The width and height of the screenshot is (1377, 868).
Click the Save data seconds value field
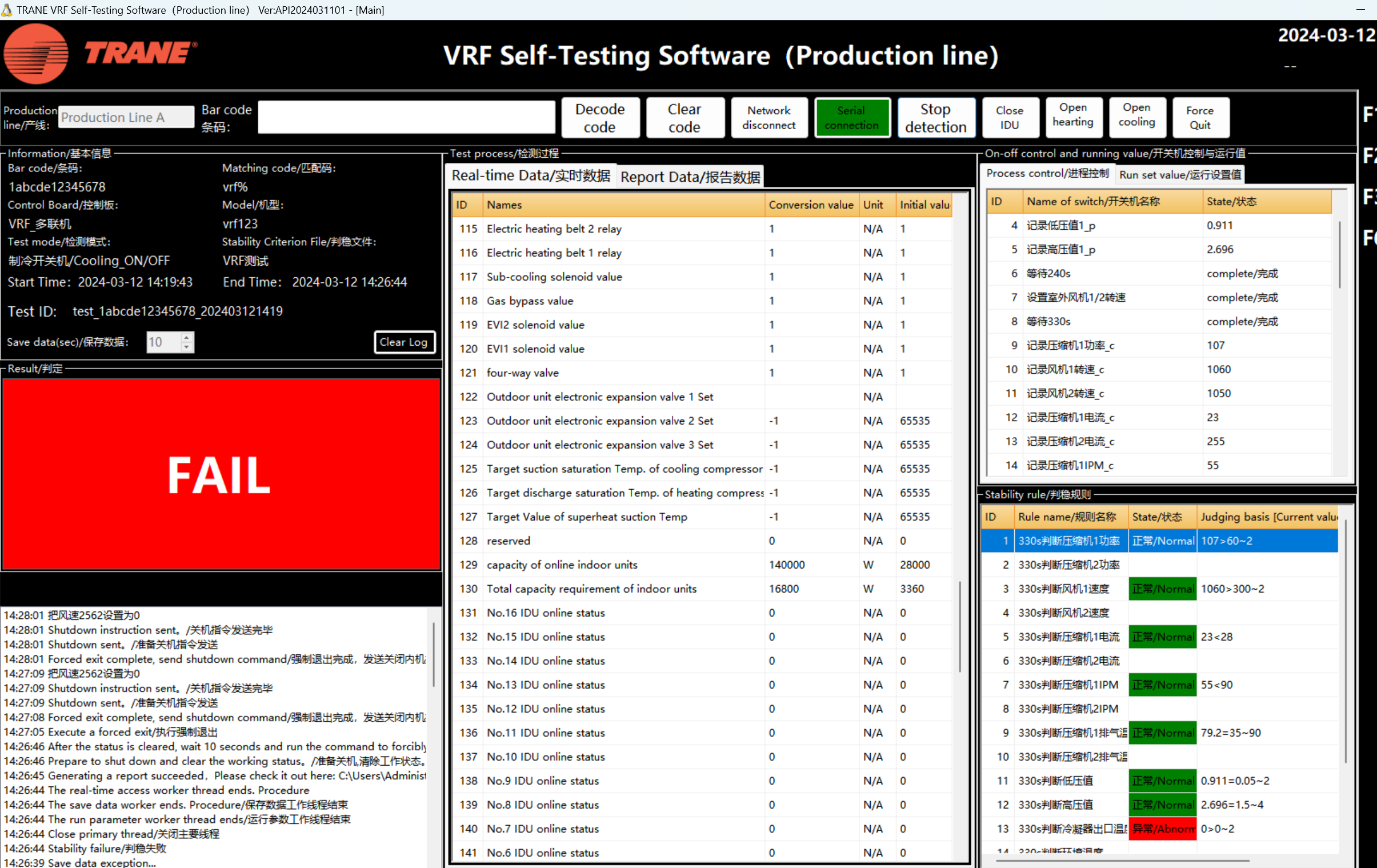pyautogui.click(x=163, y=342)
